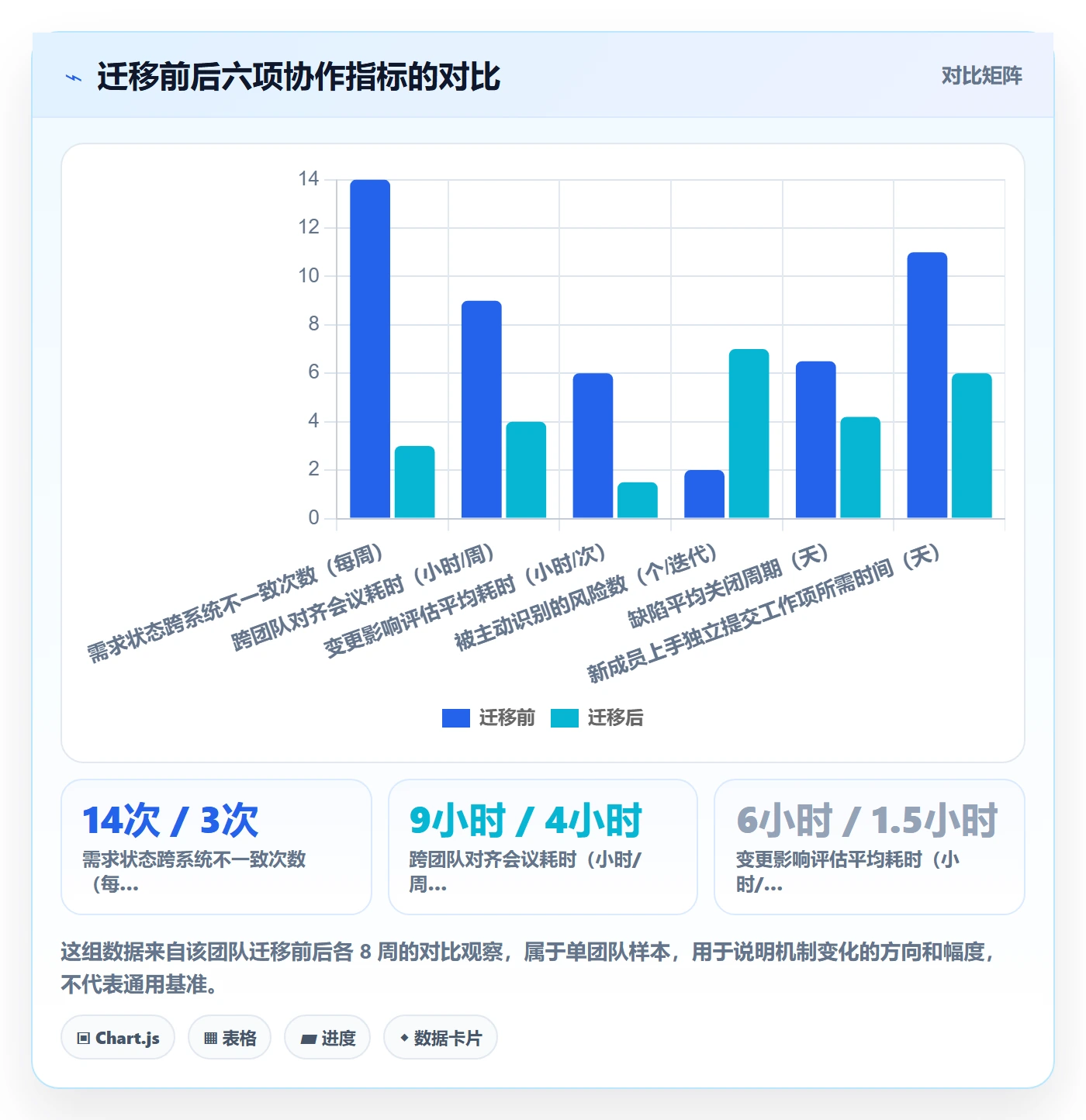Open the 14次 / 3次 data card

[x=216, y=847]
